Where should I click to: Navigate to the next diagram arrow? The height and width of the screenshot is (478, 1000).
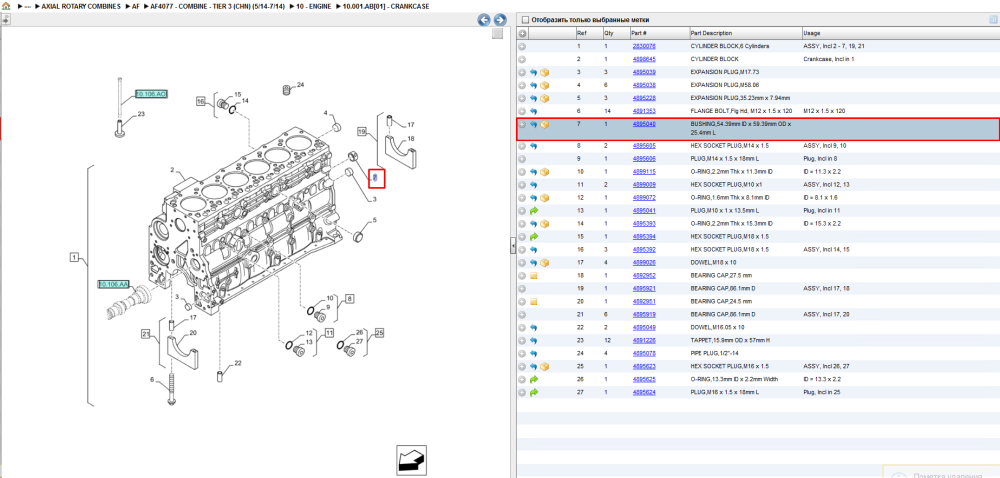click(500, 20)
